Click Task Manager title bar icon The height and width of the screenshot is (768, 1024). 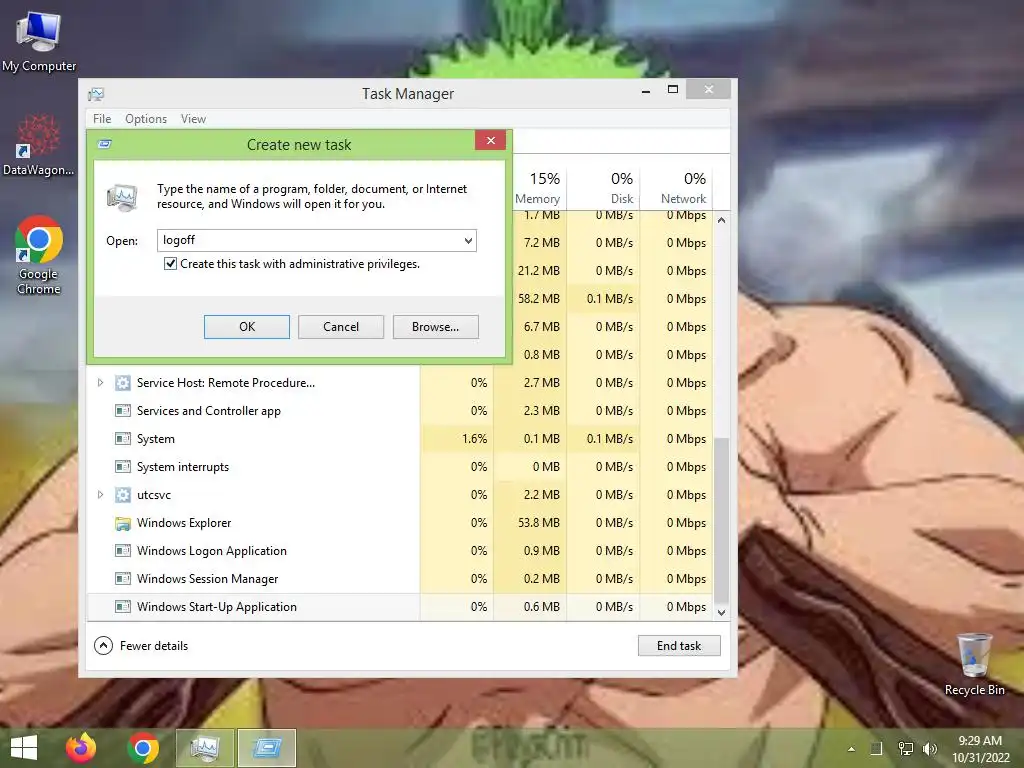[96, 94]
